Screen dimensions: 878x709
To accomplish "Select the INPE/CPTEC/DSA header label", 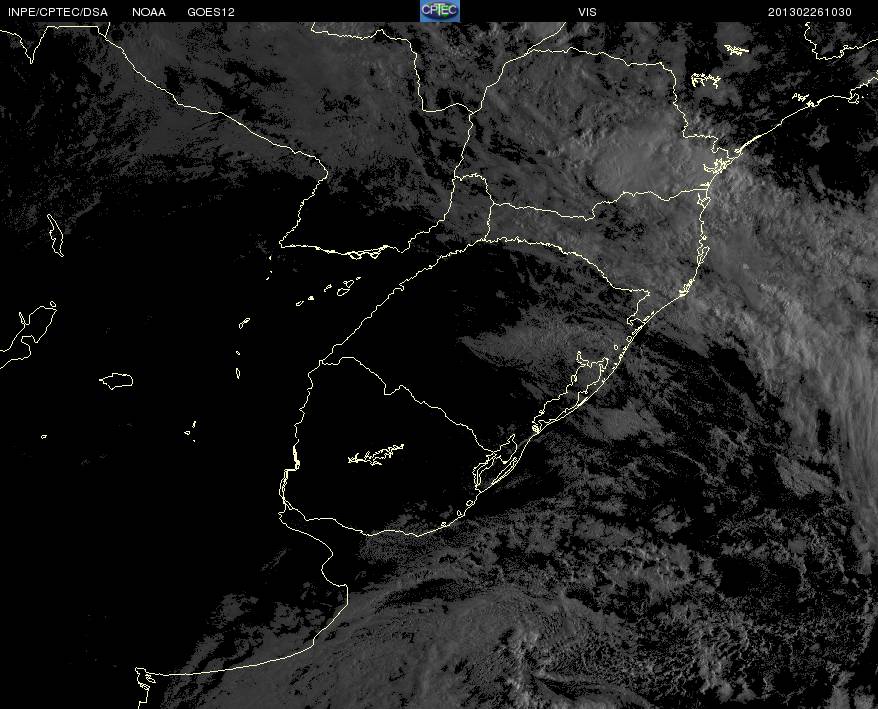I will click(x=58, y=12).
